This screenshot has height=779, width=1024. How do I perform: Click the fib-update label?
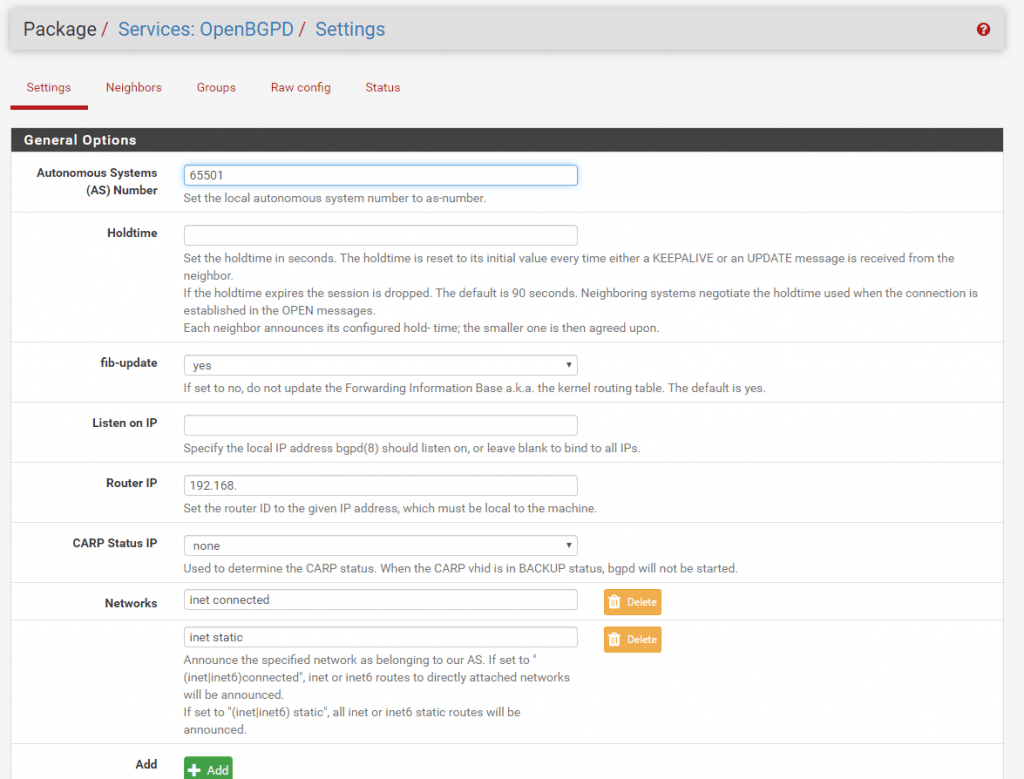129,362
